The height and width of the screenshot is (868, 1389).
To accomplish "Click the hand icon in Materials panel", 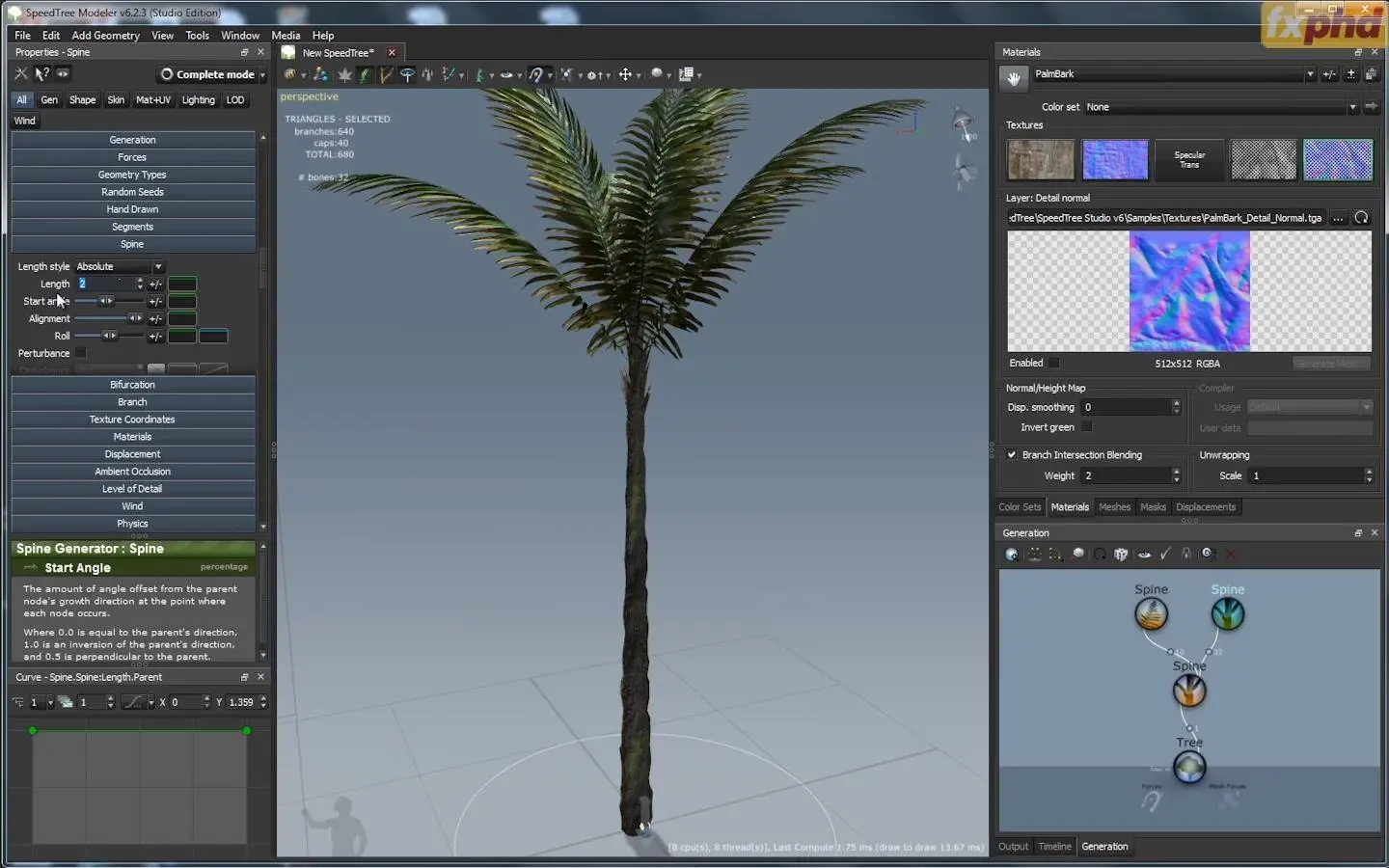I will click(1013, 79).
